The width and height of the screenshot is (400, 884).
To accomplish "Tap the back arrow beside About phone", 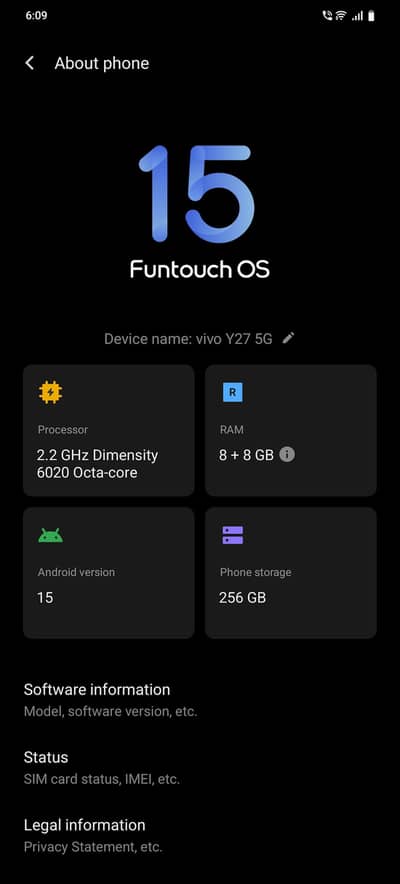I will [x=30, y=63].
